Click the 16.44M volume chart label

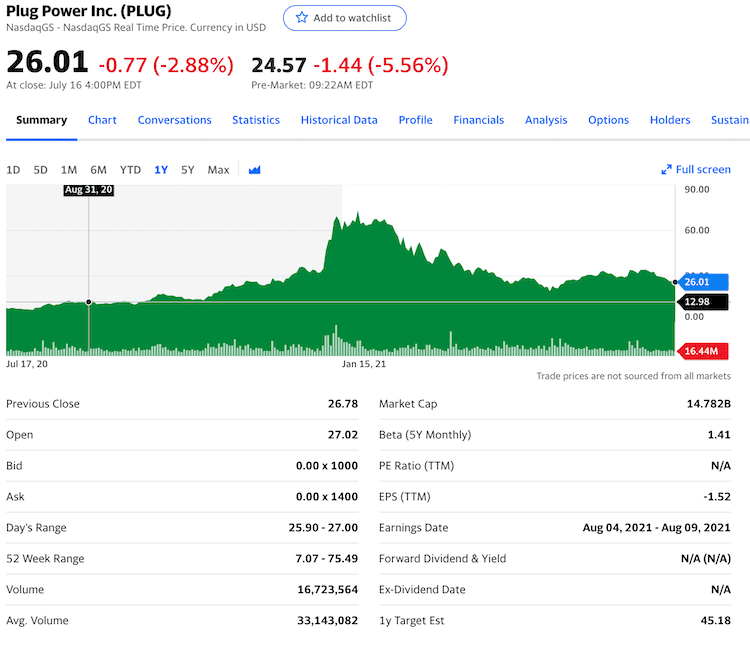[703, 351]
